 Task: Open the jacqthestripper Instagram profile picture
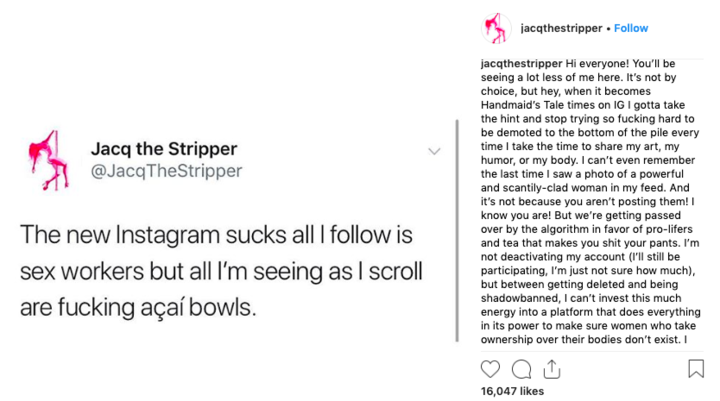pyautogui.click(x=497, y=28)
